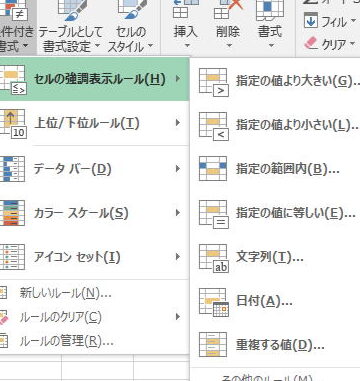This screenshot has height=381, width=360.
Task: Expand arrow beside ルールのクリア
Action: click(178, 317)
